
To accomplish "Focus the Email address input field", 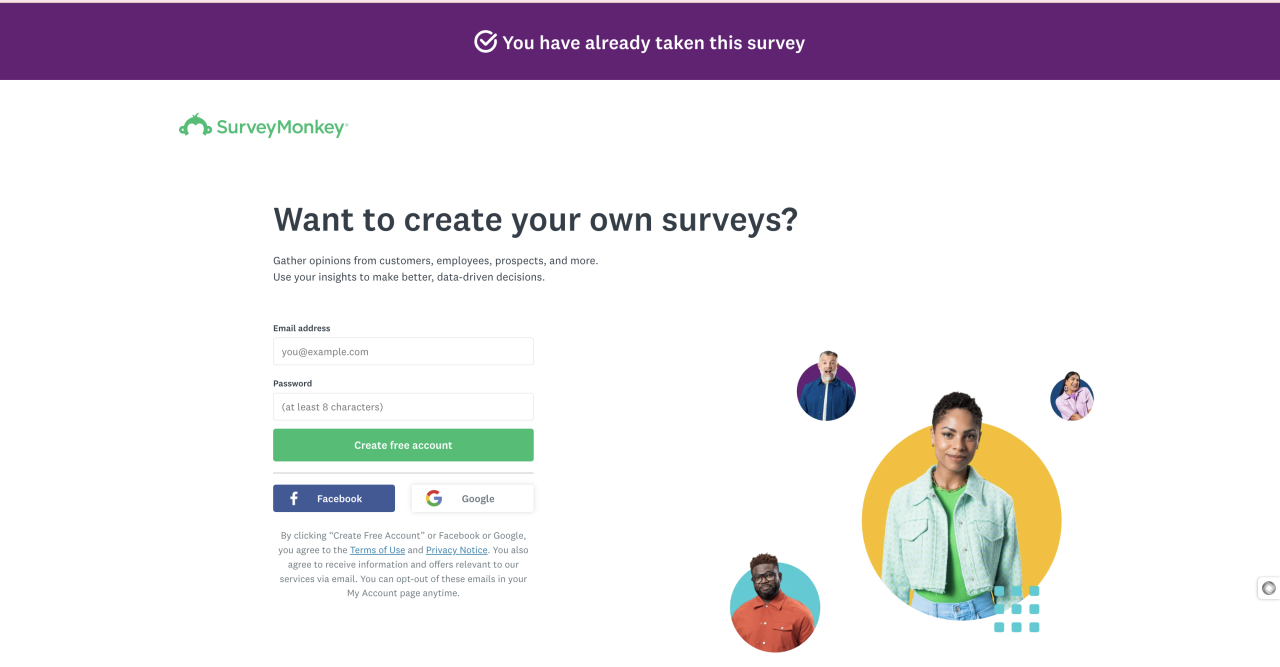I will click(403, 352).
